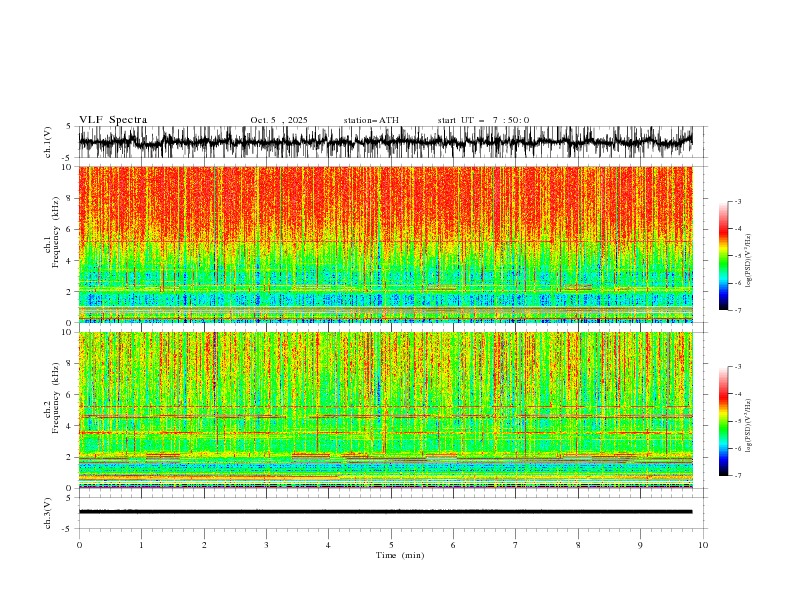The image size is (792, 612).
Task: Click the "start UT = 7 :50: 0" text
Action: [x=483, y=120]
